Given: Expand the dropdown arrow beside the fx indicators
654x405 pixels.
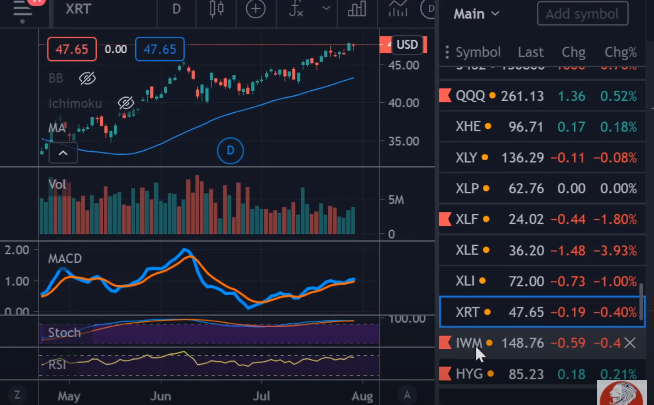Looking at the screenshot, I should [326, 8].
